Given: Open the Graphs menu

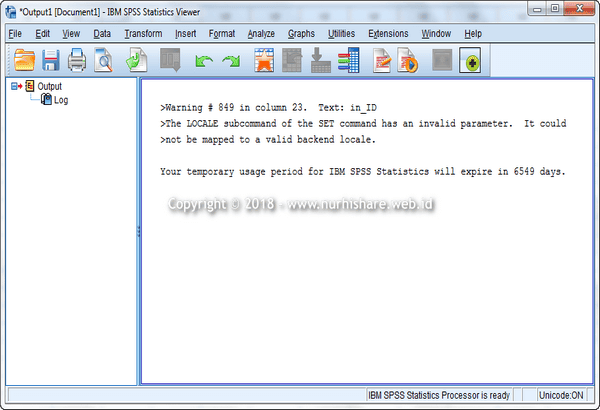Looking at the screenshot, I should click(x=301, y=34).
